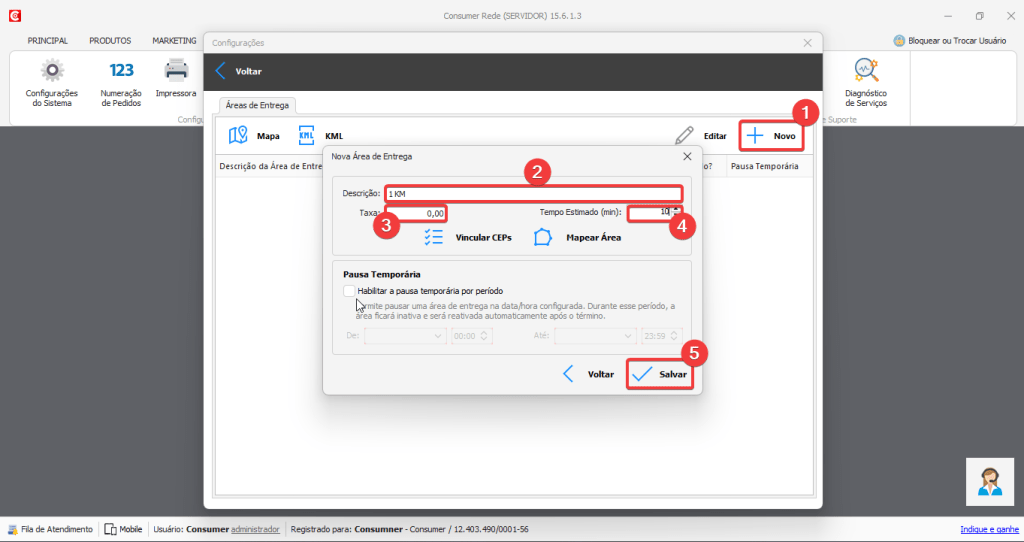The image size is (1024, 542).
Task: Open the support assistant avatar icon
Action: pyautogui.click(x=990, y=481)
